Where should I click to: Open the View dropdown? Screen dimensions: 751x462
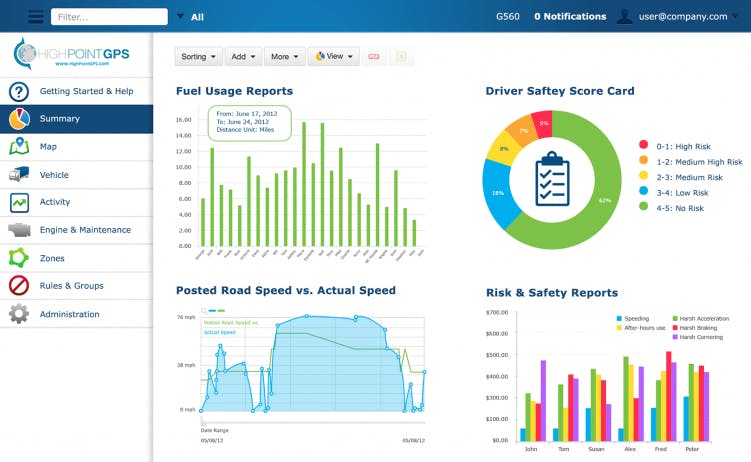click(334, 56)
